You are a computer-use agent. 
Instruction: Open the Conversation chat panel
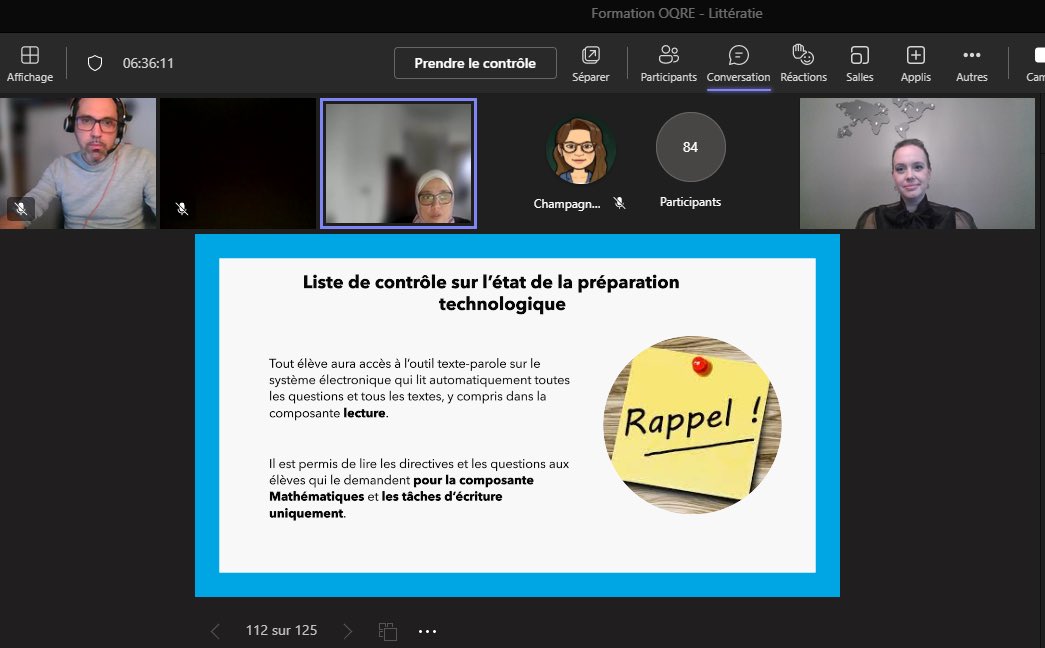738,63
